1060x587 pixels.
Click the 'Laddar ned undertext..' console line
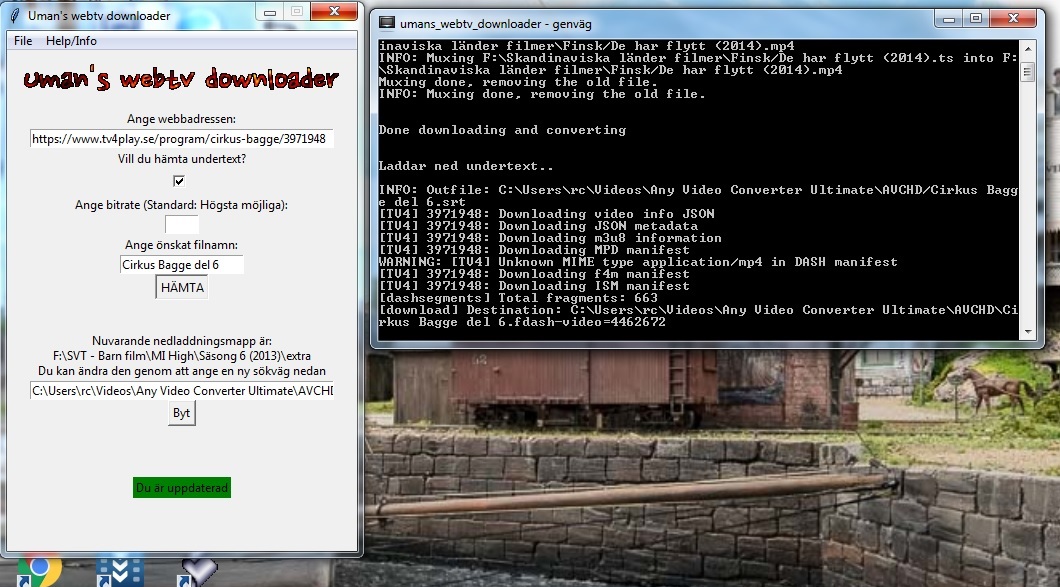(466, 166)
